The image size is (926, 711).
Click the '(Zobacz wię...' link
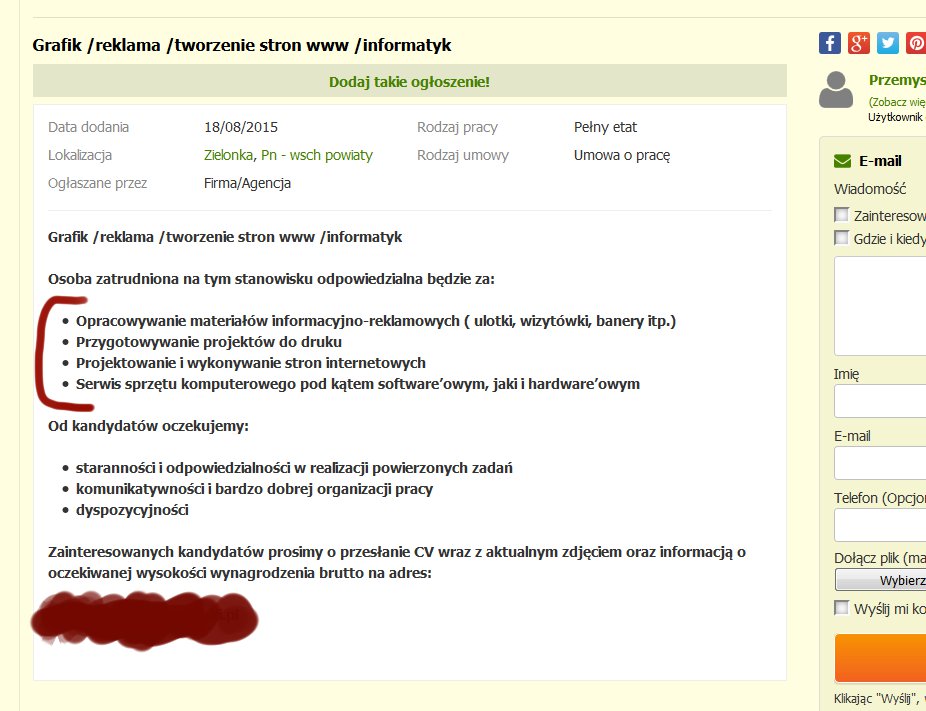896,102
